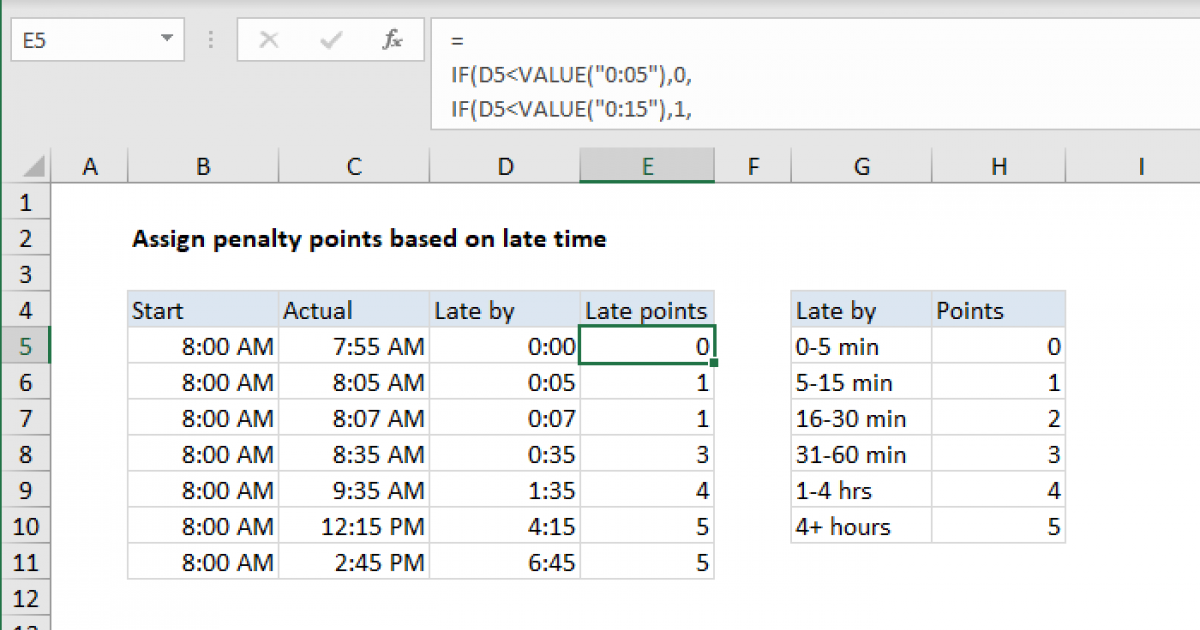Viewport: 1200px width, 630px height.
Task: Select row header 8
Action: coord(26,454)
